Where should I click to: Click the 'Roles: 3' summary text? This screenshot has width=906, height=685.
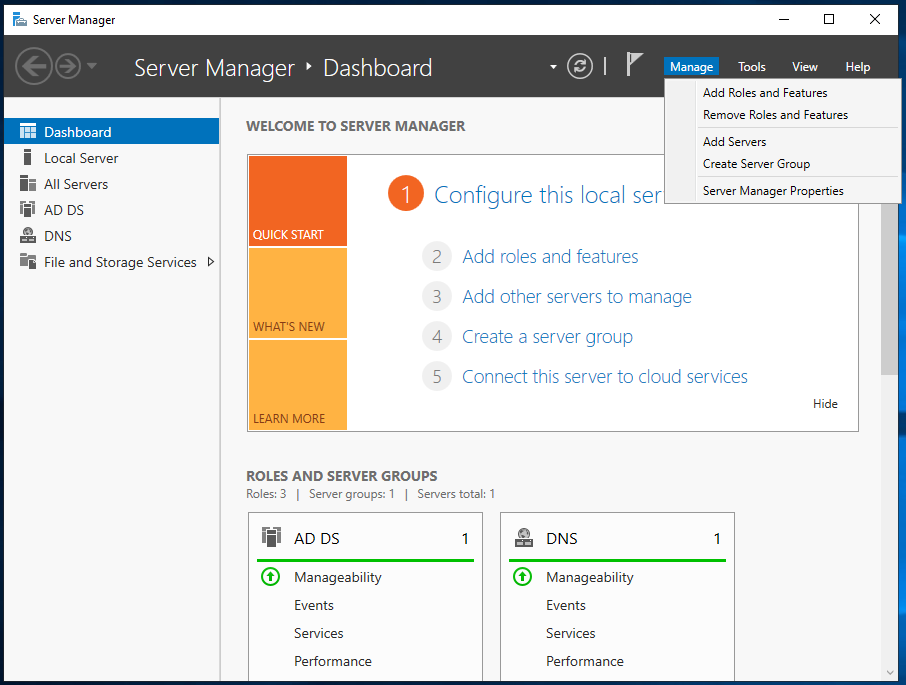(x=266, y=494)
